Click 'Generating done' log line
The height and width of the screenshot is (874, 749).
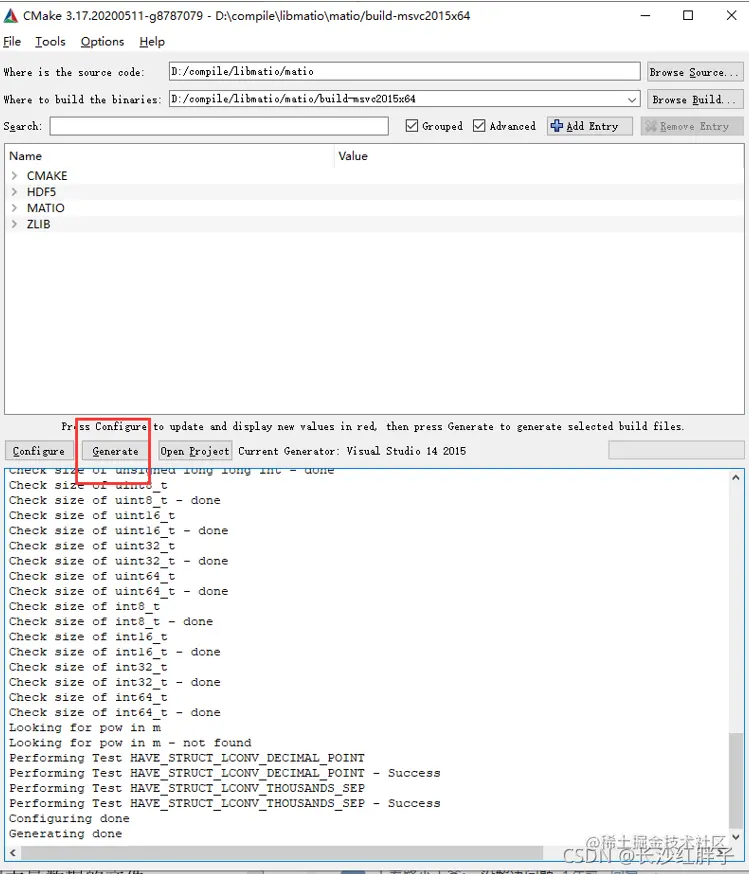point(65,834)
